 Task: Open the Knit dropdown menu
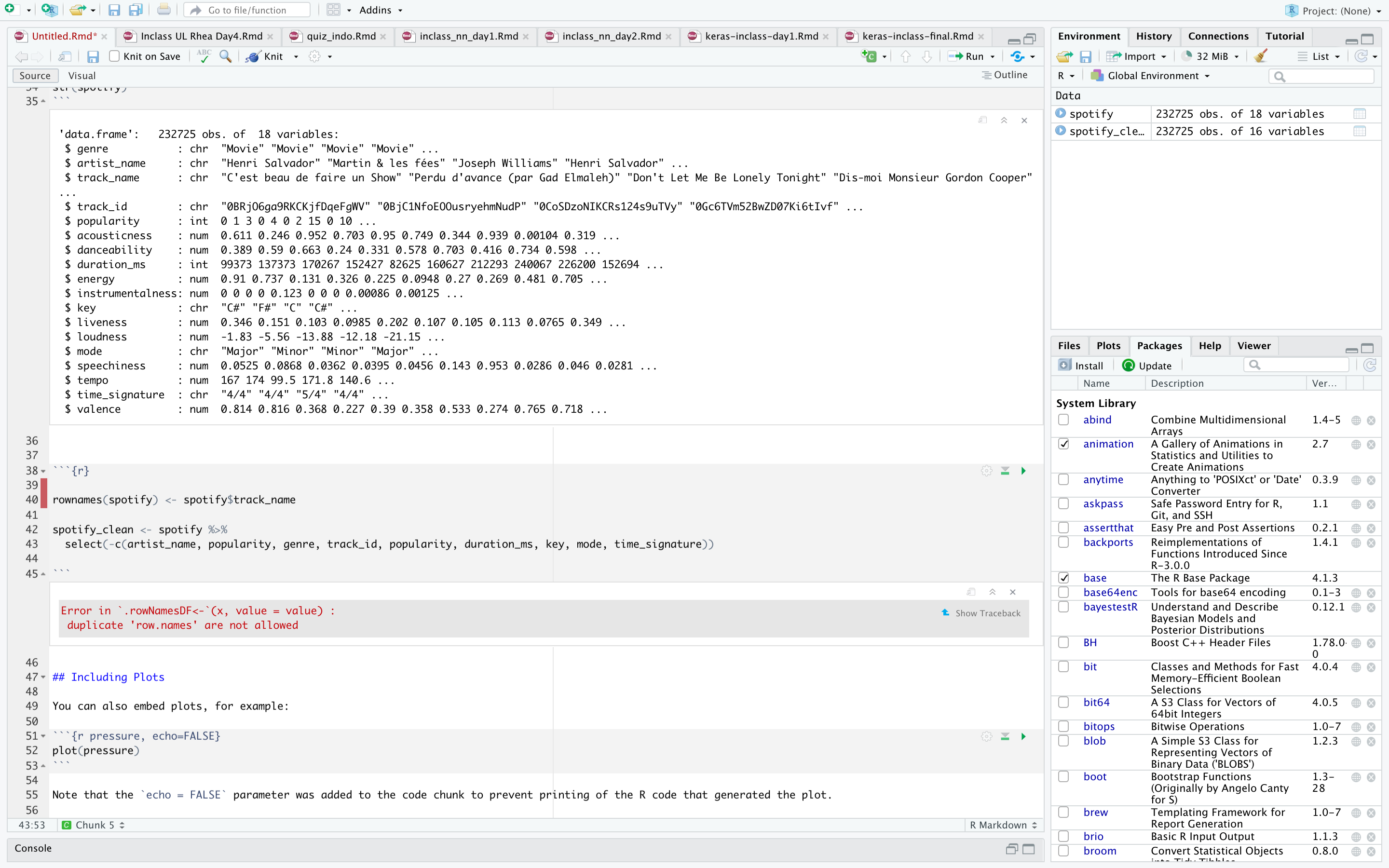(x=296, y=56)
